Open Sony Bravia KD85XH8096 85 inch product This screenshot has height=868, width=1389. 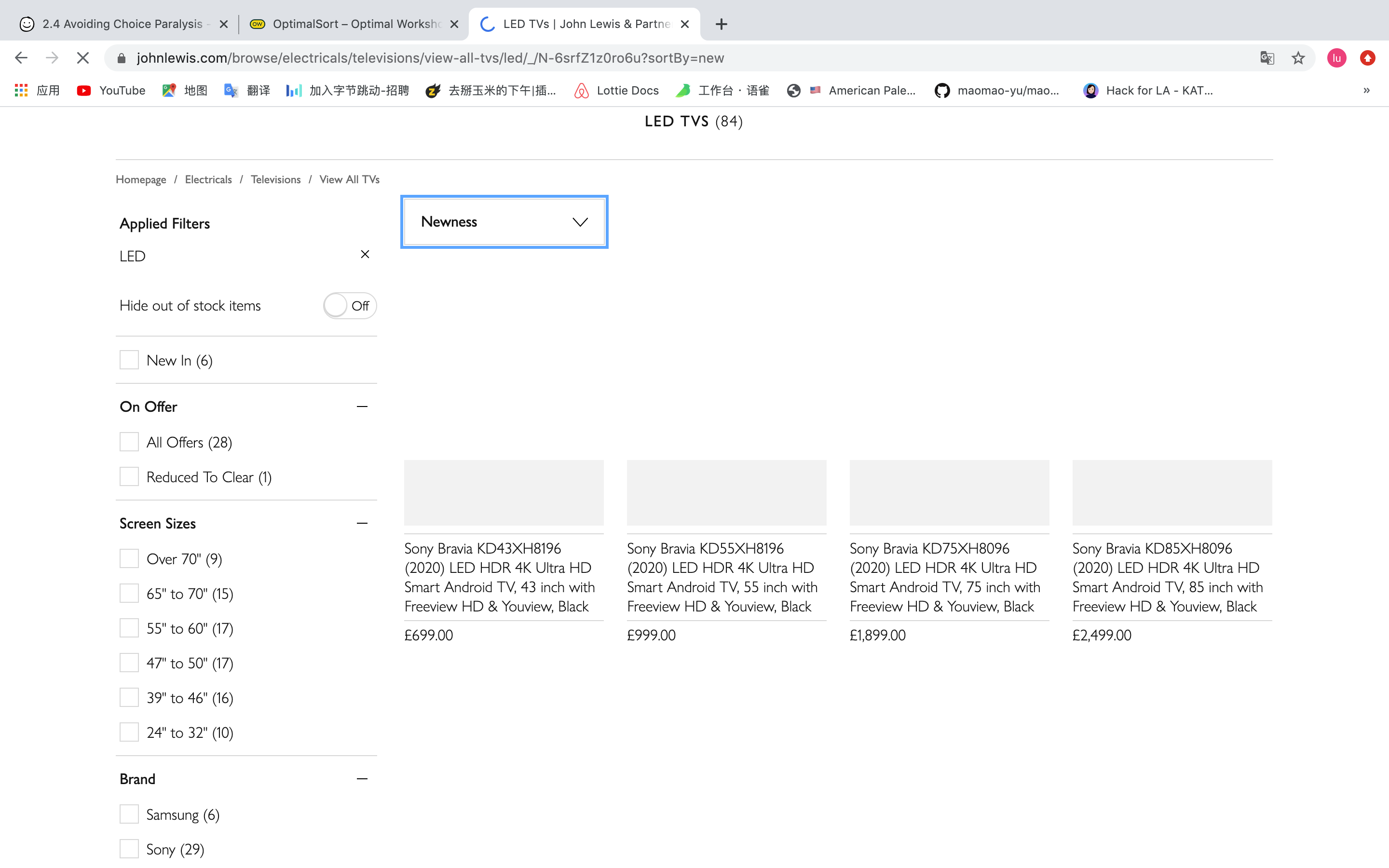coord(1168,577)
